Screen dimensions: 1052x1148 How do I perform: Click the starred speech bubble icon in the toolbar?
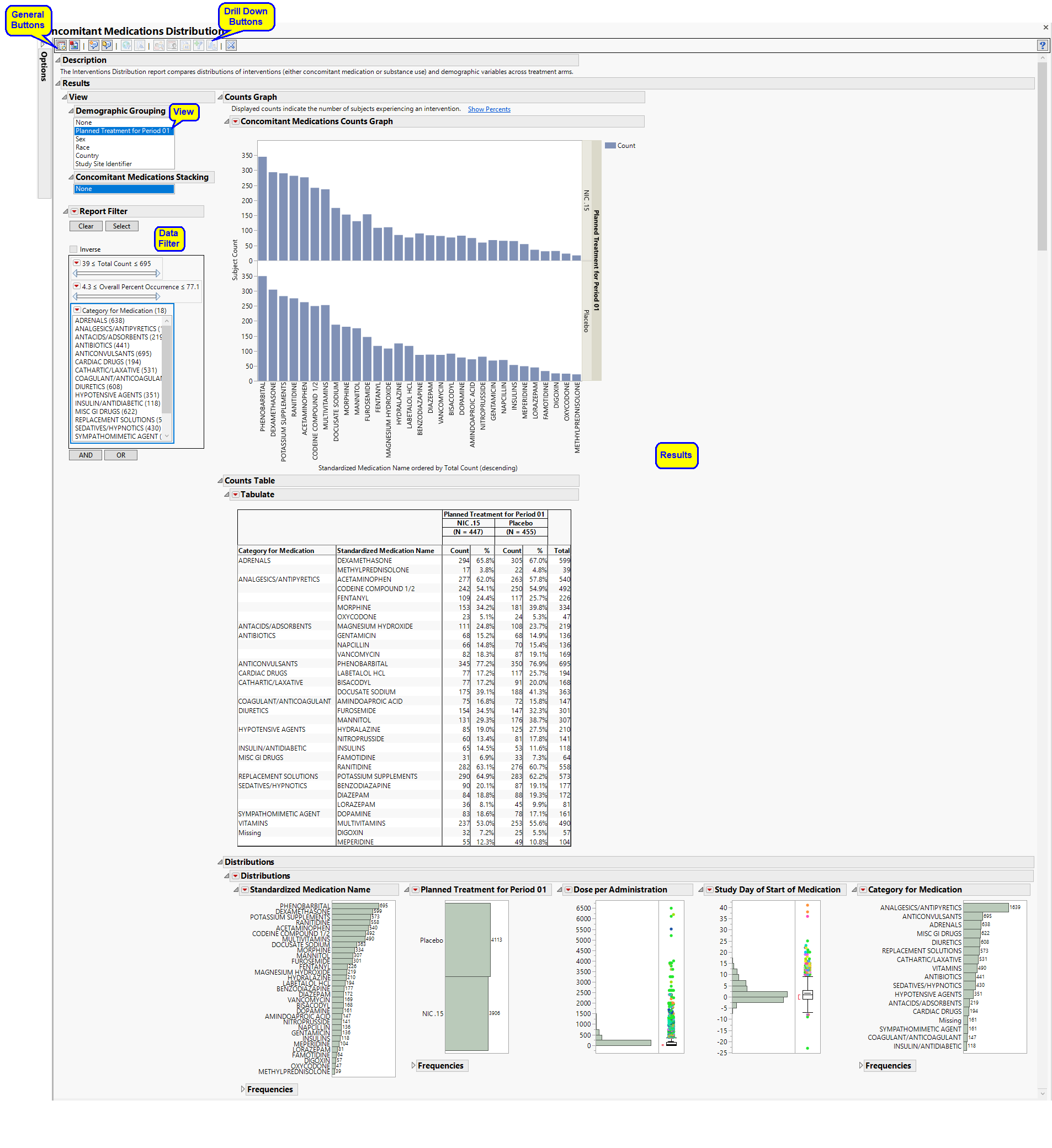click(x=93, y=46)
